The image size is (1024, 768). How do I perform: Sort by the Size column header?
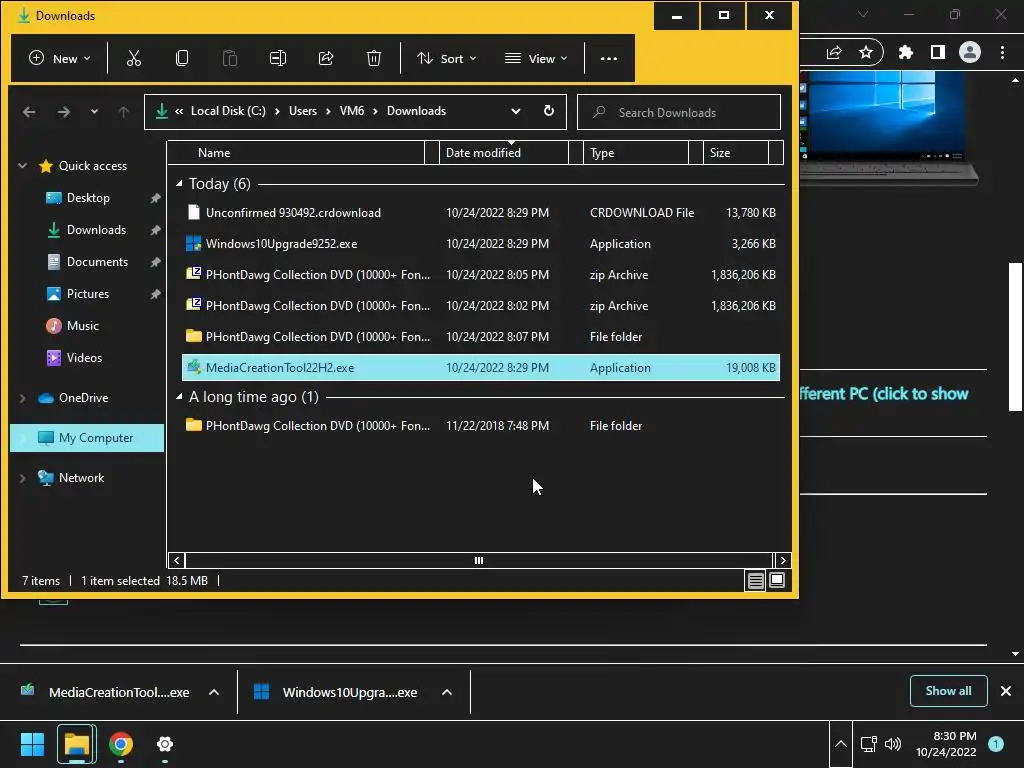735,153
